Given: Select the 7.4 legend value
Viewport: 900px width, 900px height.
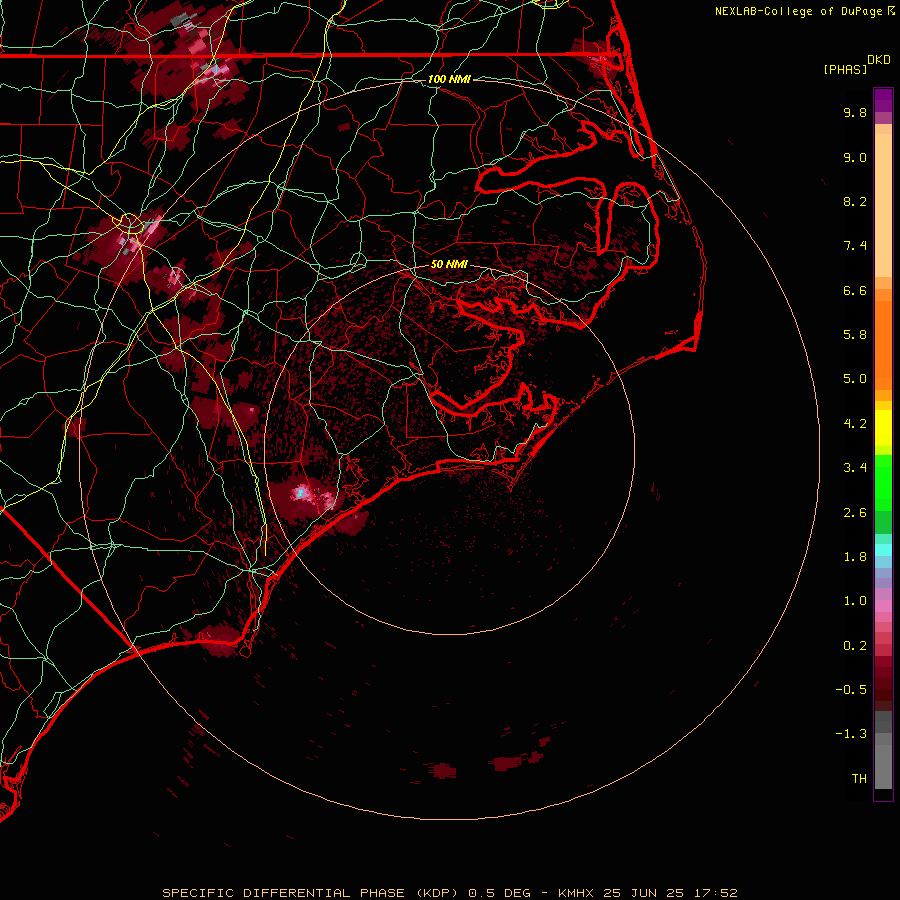Looking at the screenshot, I should point(855,246).
